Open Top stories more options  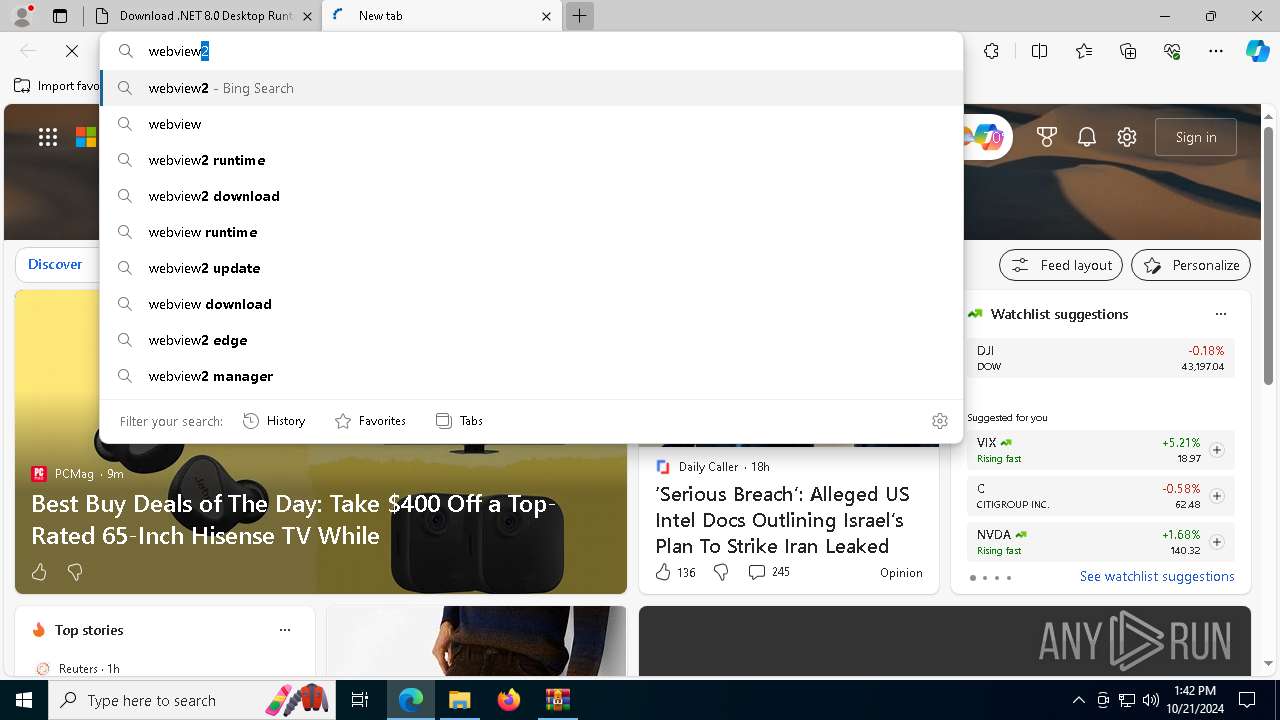(x=285, y=630)
